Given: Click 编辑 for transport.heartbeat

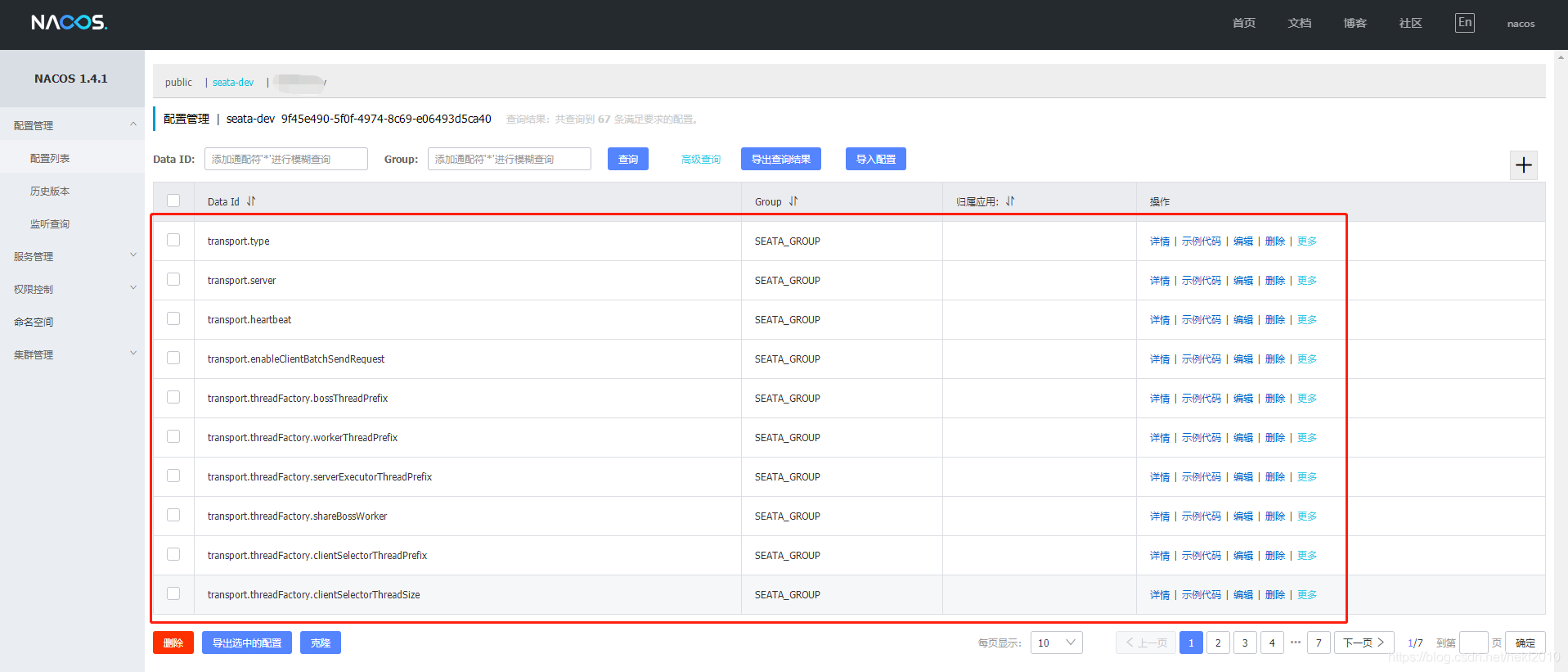Looking at the screenshot, I should pos(1243,320).
